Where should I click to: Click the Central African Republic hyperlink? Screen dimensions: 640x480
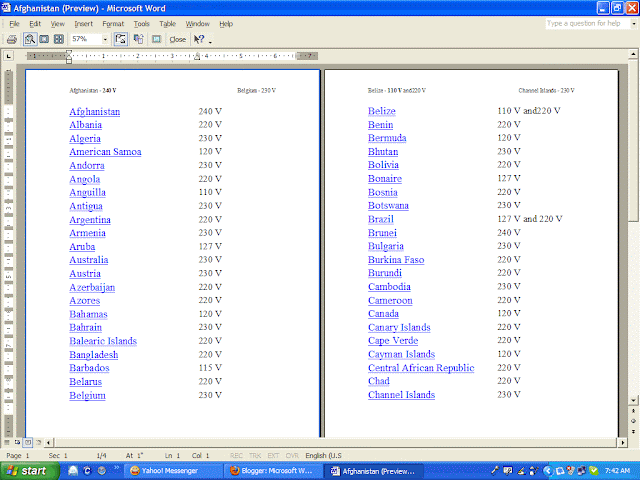pos(421,368)
